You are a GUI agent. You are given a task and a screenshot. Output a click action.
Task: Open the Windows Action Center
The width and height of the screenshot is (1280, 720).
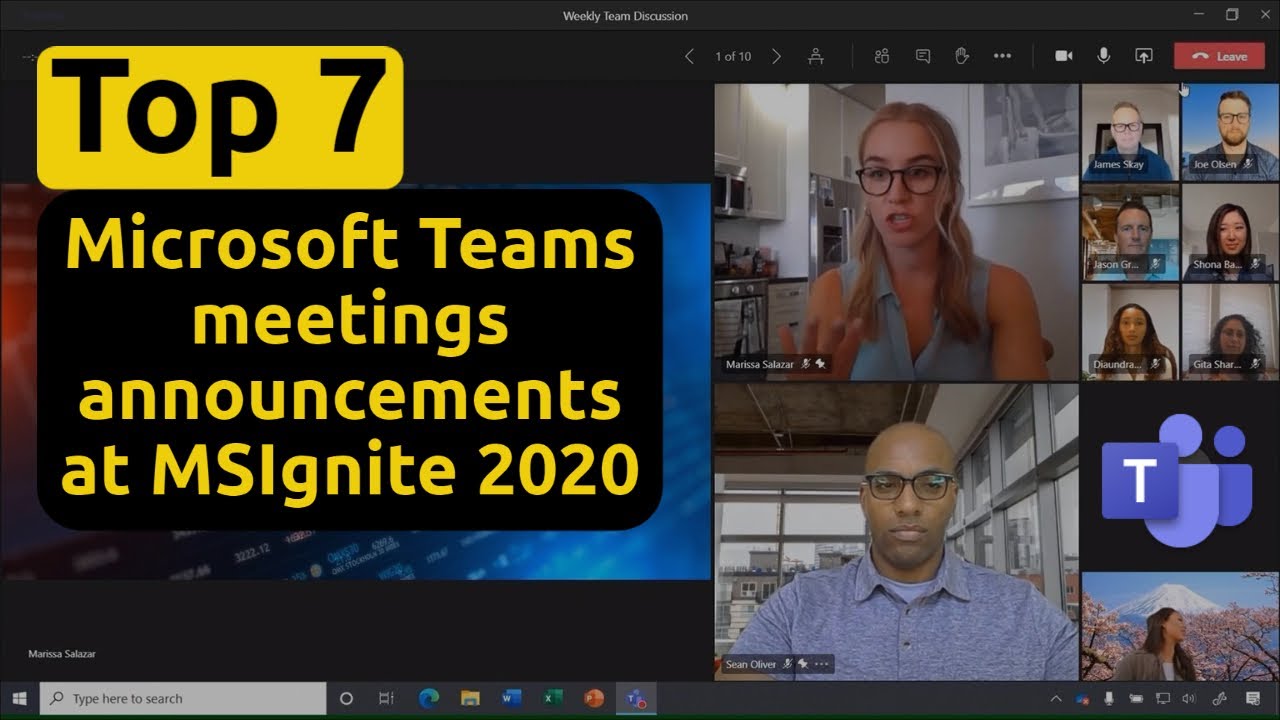pos(1253,699)
